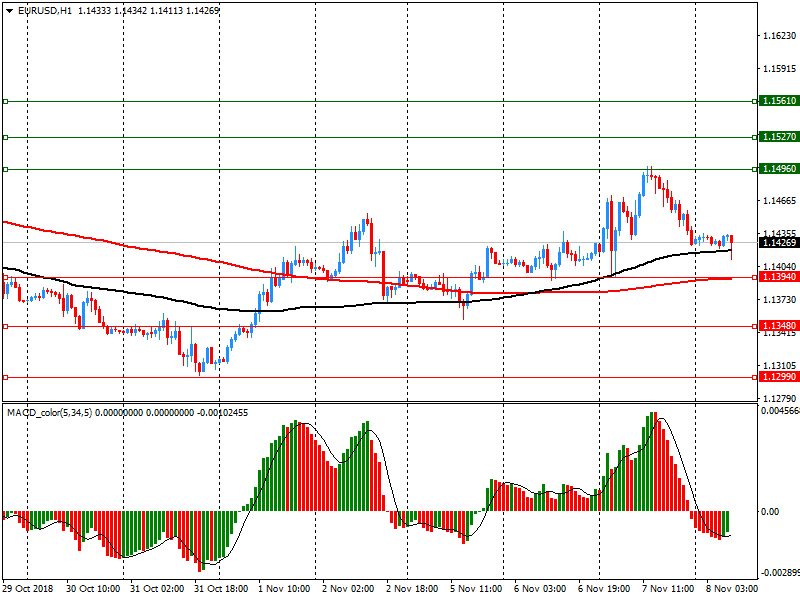Click the left handle of the 1.15270 line
This screenshot has width=800, height=600.
[x=5, y=137]
